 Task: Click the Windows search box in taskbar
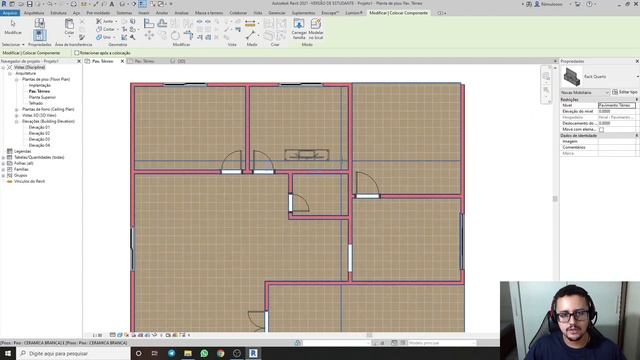[73, 353]
